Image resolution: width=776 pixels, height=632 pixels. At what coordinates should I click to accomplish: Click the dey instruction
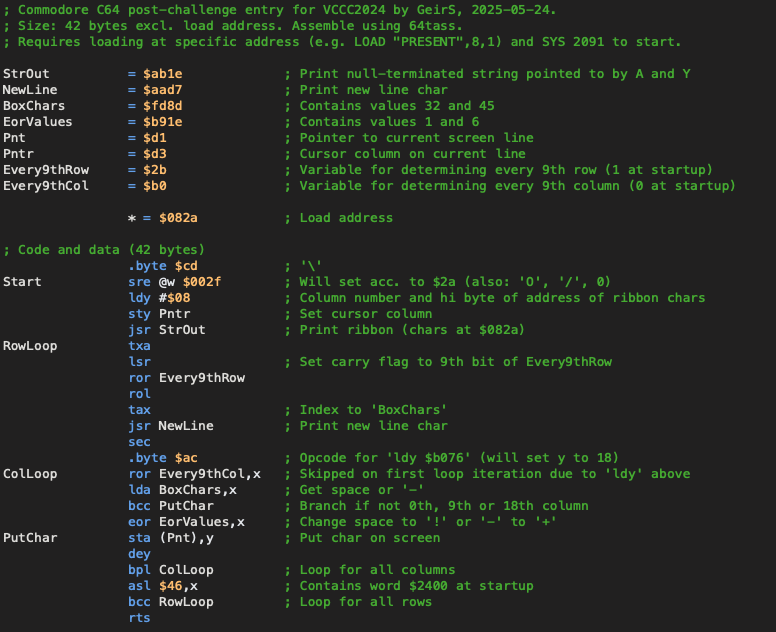tap(140, 554)
